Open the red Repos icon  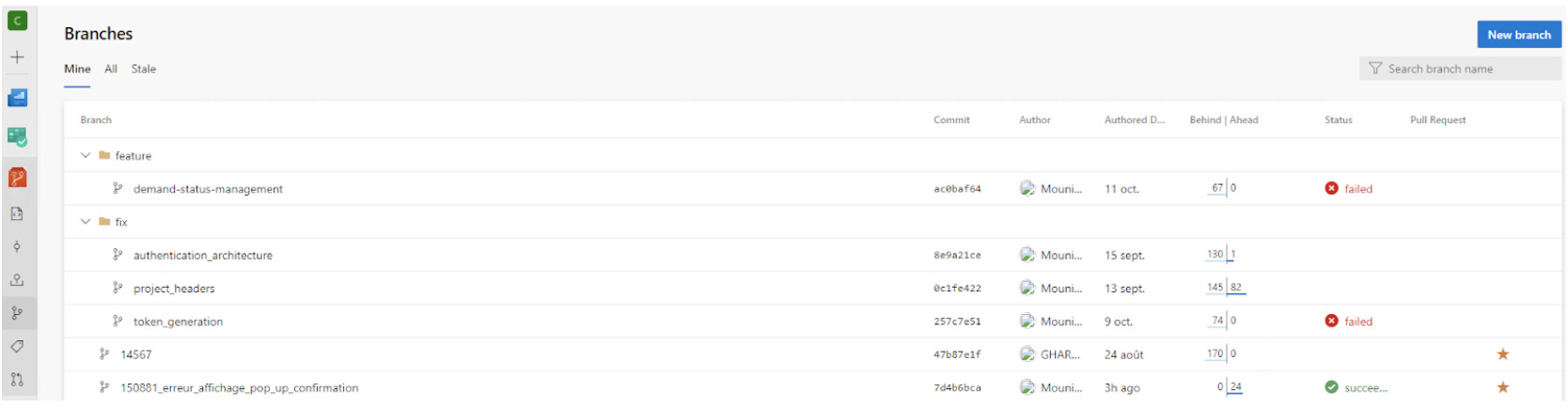[x=17, y=178]
